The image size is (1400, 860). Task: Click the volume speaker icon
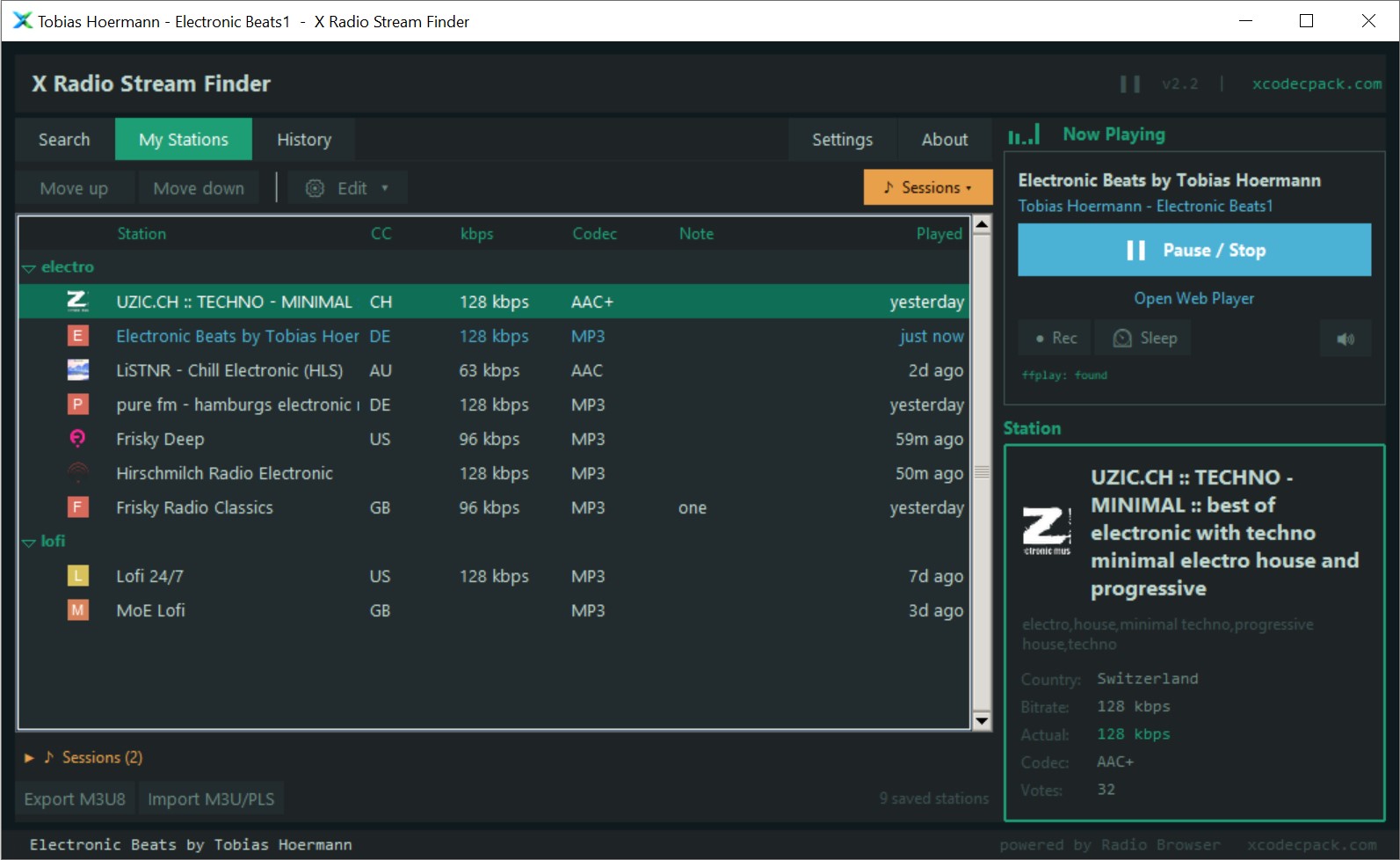tap(1346, 339)
